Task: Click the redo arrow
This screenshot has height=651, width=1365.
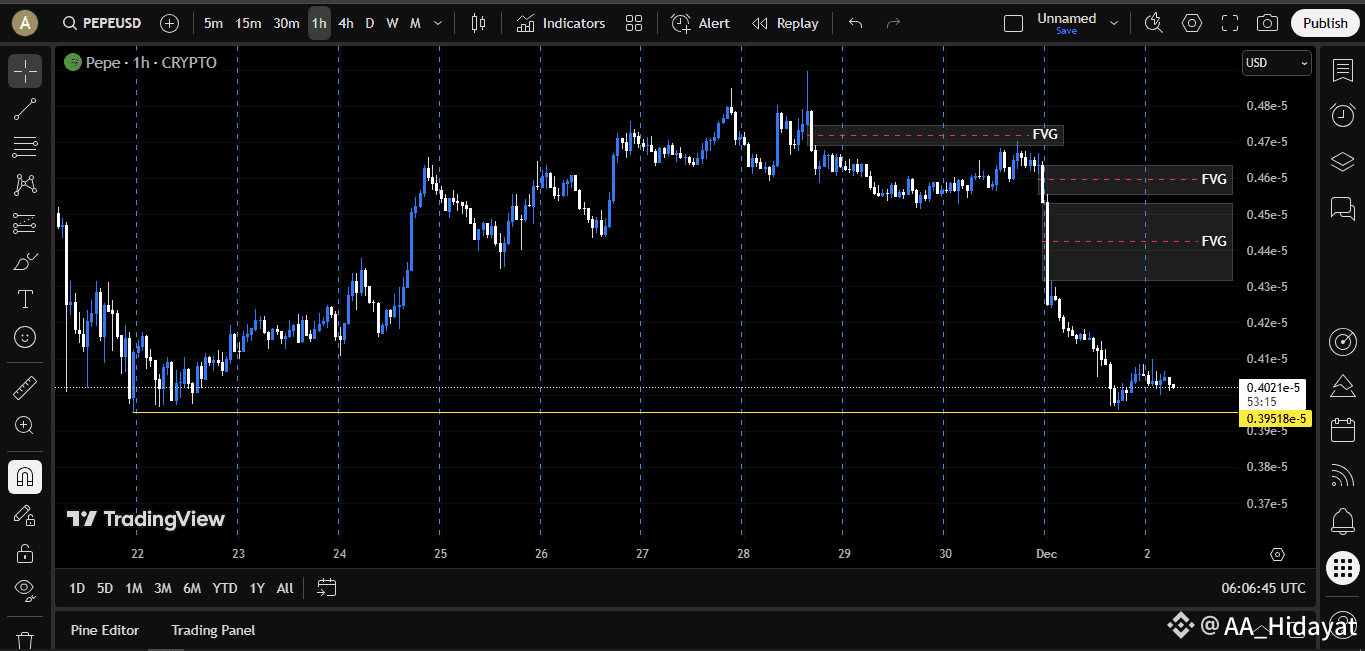Action: pos(893,23)
